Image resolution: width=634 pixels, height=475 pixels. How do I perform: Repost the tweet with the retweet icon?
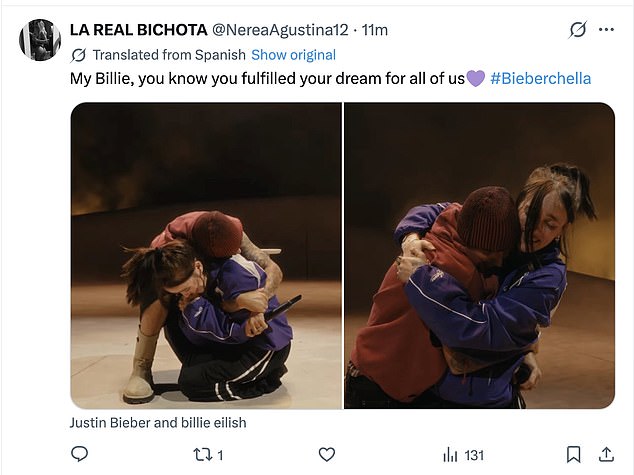[201, 455]
